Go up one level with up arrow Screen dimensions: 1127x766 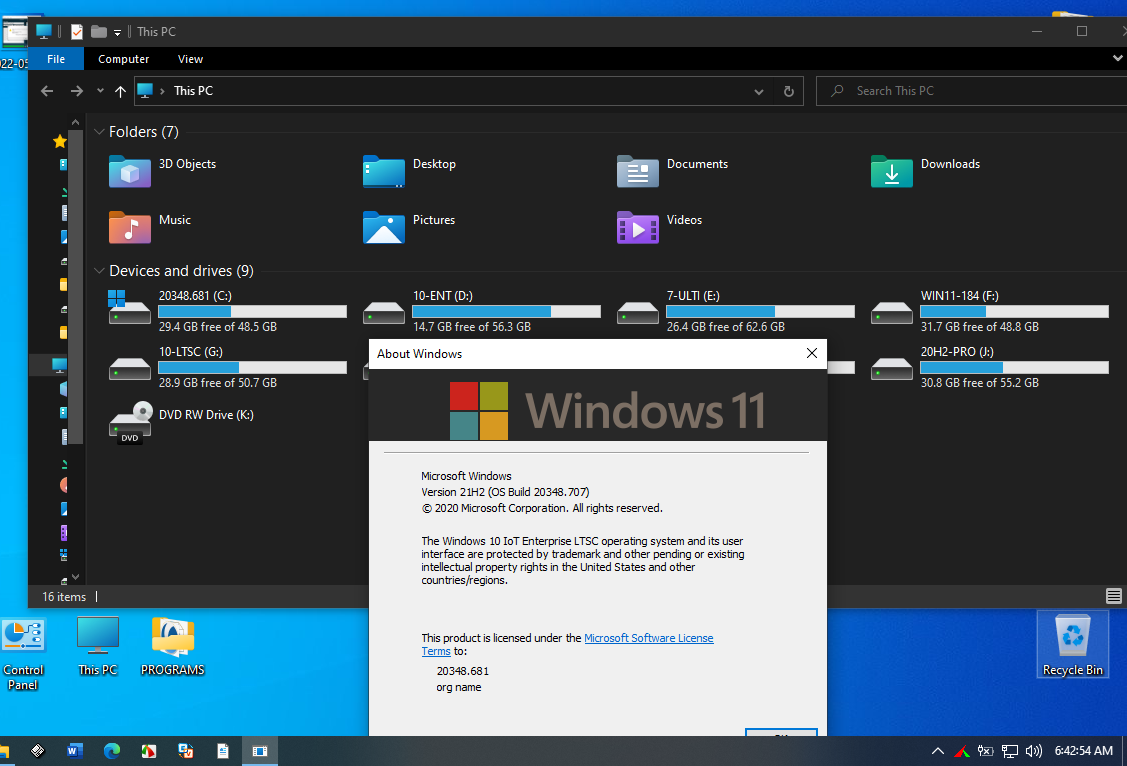click(x=120, y=91)
